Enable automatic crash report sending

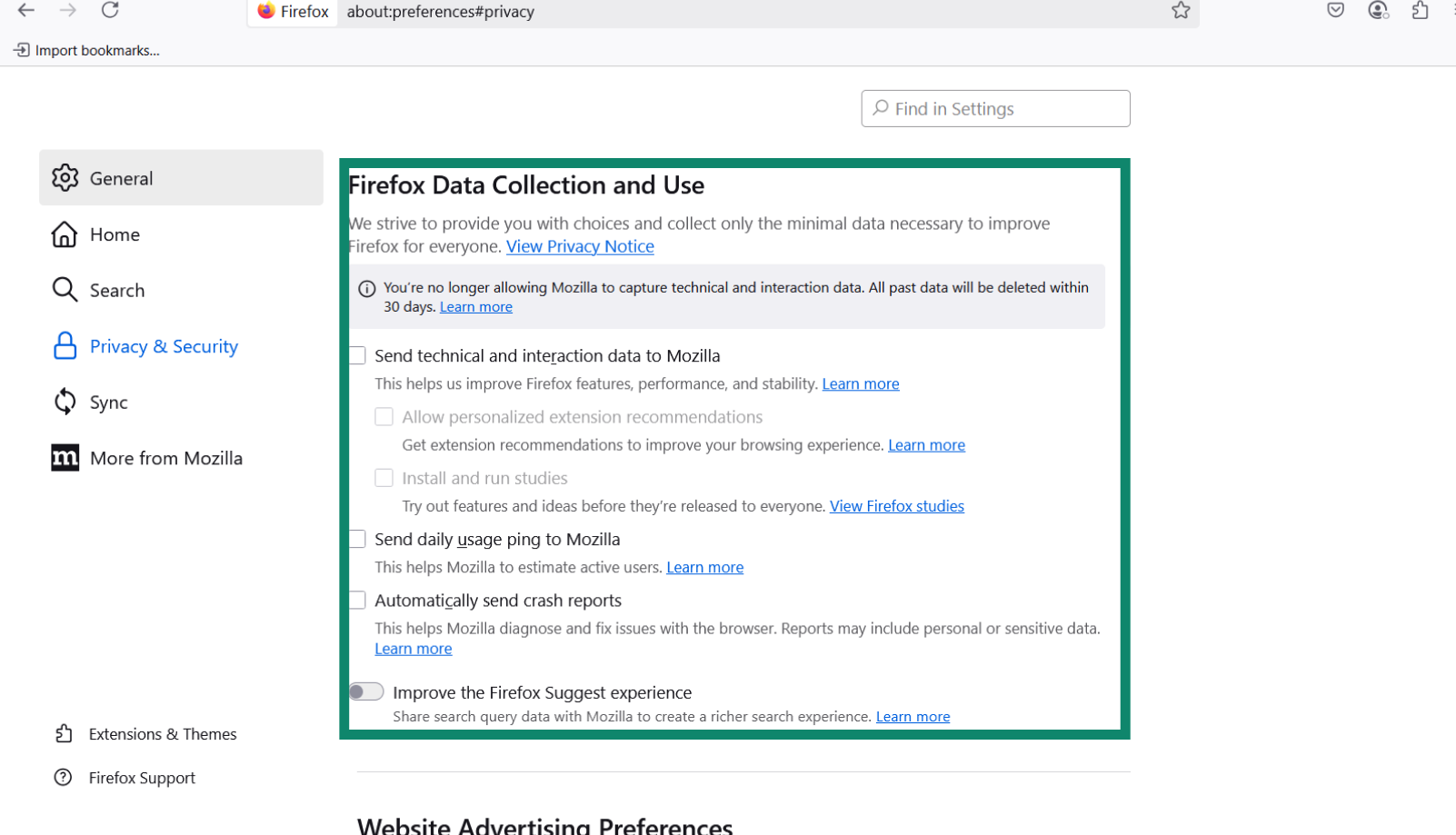pos(356,600)
